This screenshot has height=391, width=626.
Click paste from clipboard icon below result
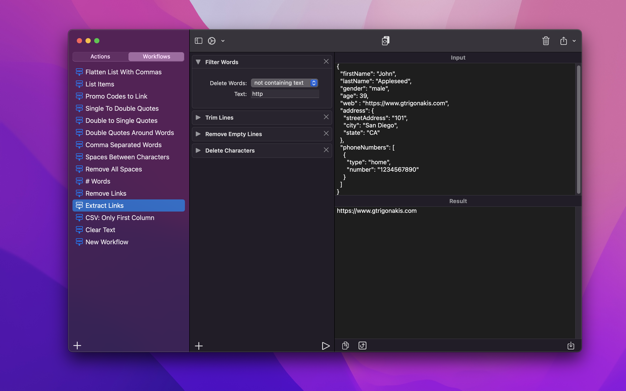(x=345, y=345)
